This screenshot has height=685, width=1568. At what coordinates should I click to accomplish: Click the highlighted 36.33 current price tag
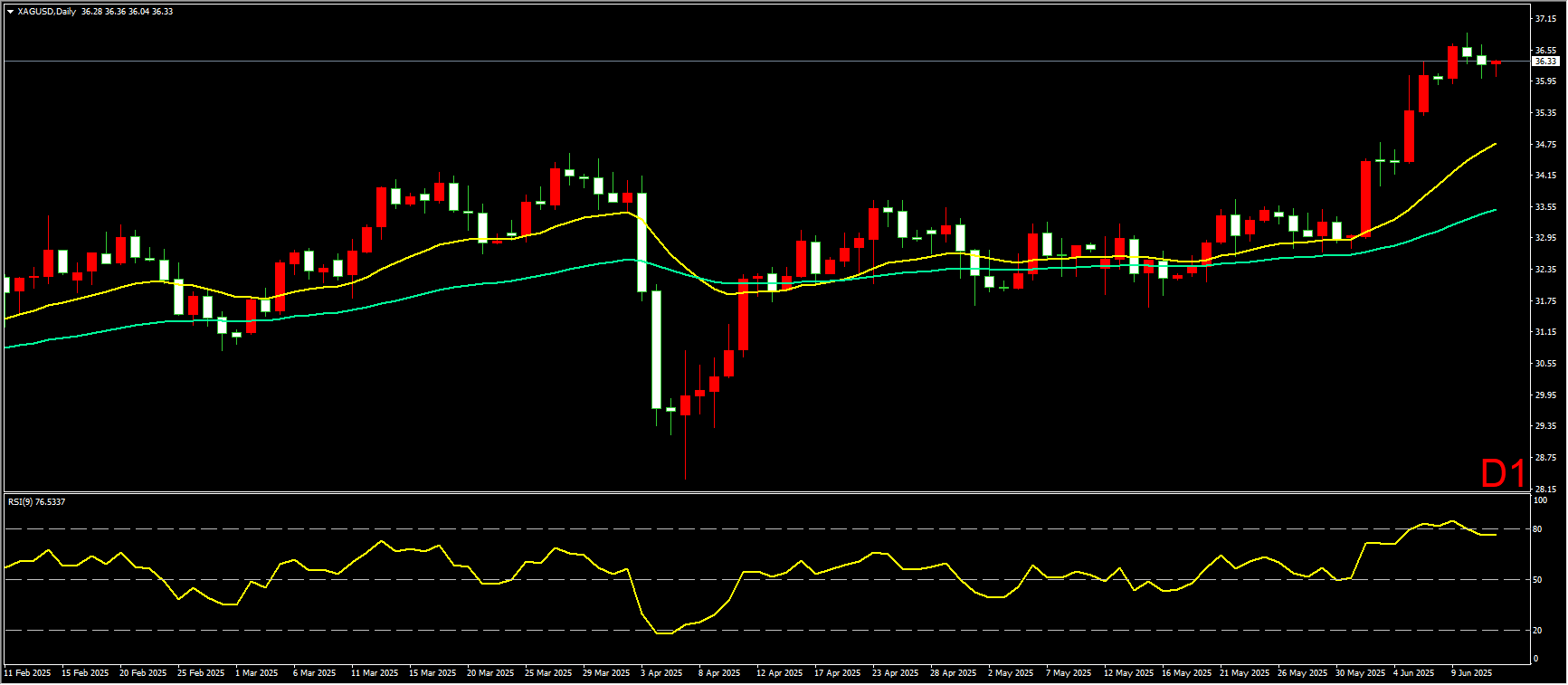coord(1545,62)
